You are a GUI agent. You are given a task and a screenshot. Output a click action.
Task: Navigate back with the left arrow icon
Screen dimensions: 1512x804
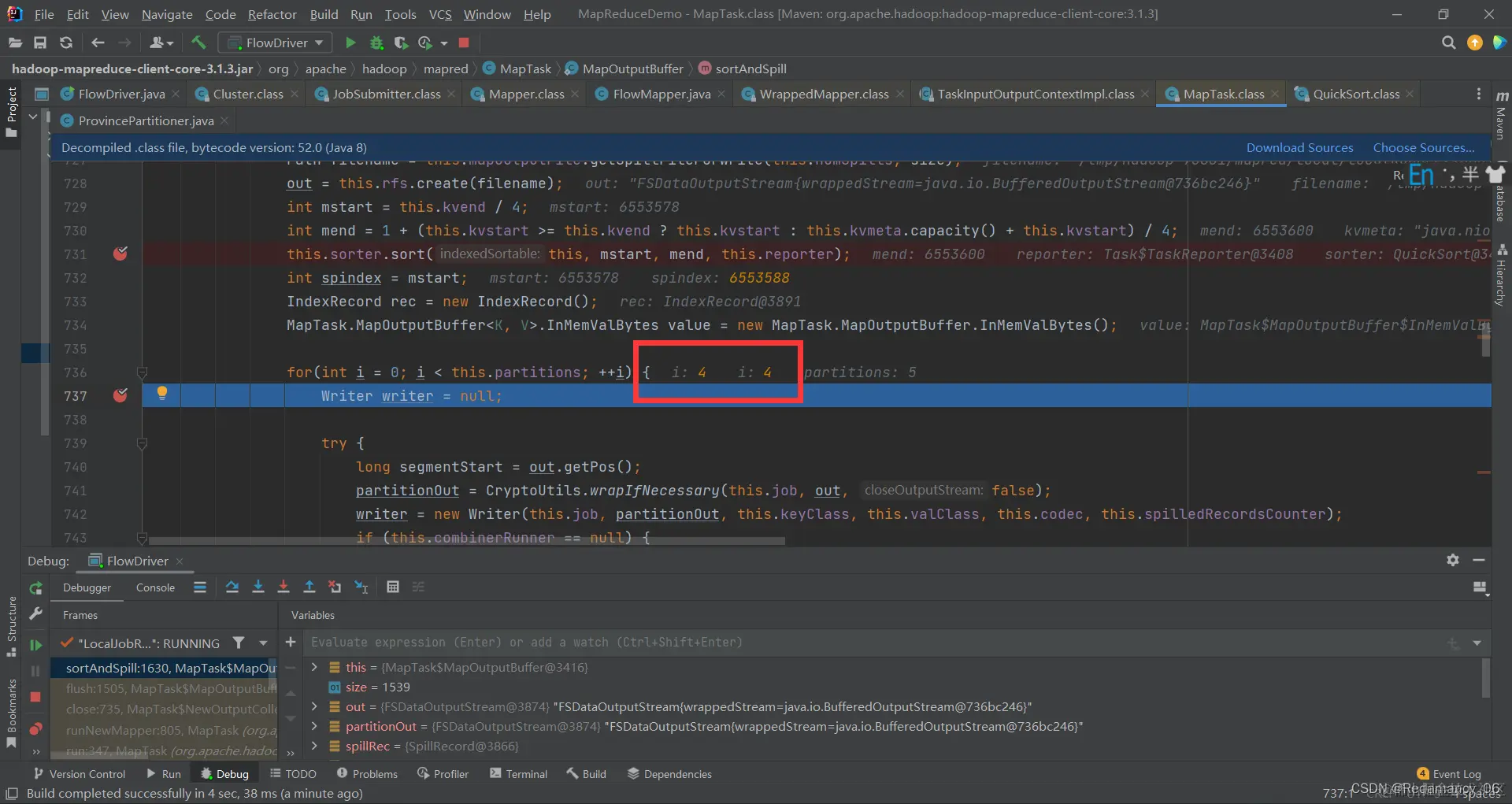point(98,43)
